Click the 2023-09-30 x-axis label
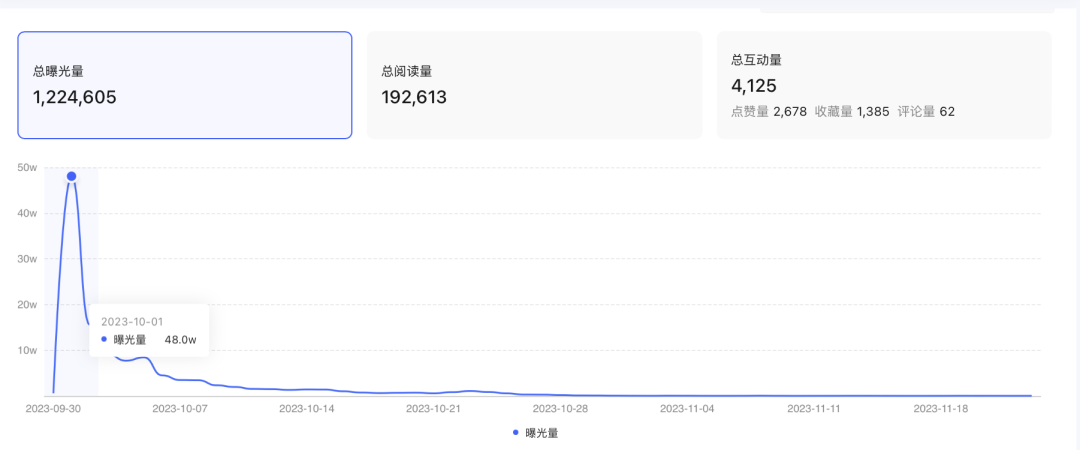Screen dimensions: 1080x450 [52, 408]
